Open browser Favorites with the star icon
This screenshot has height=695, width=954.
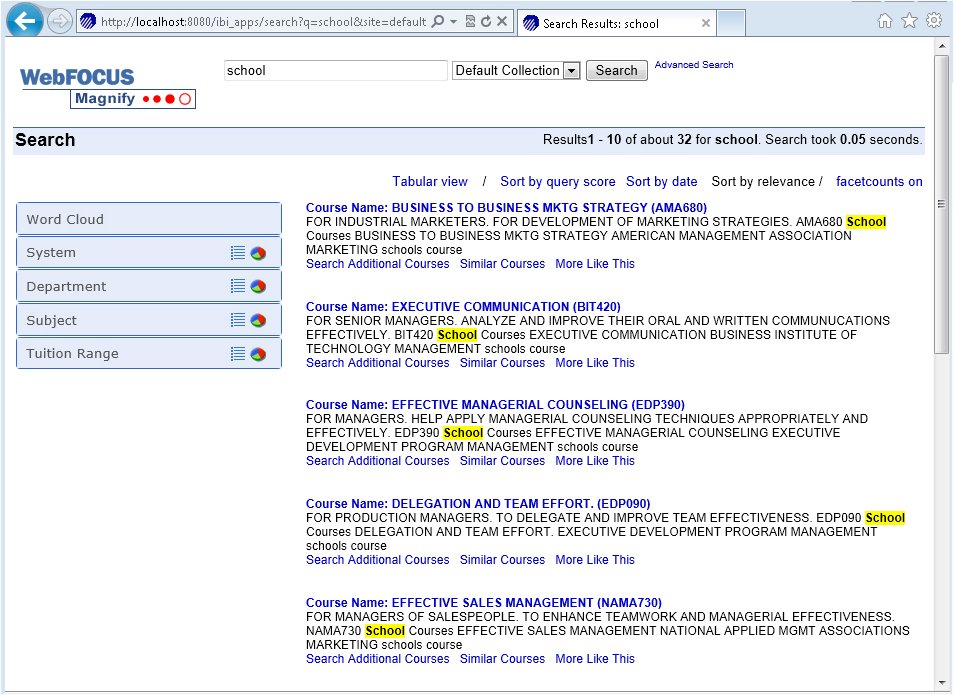908,19
